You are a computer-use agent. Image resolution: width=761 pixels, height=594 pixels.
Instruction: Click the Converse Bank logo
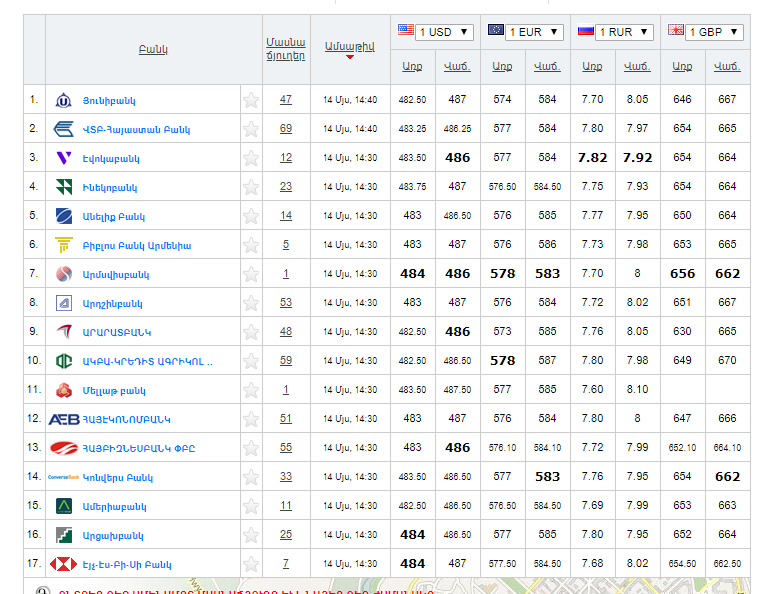pyautogui.click(x=64, y=477)
